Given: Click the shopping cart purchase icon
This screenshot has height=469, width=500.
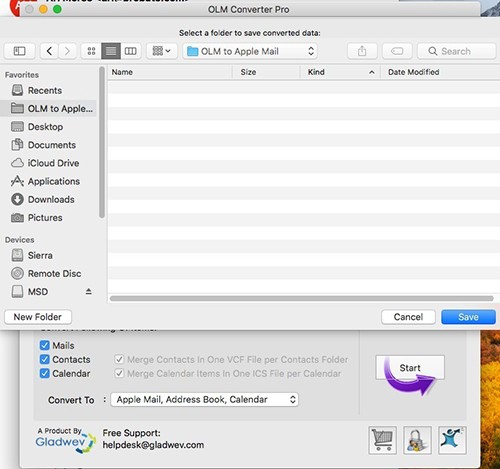Looking at the screenshot, I should coord(383,440).
